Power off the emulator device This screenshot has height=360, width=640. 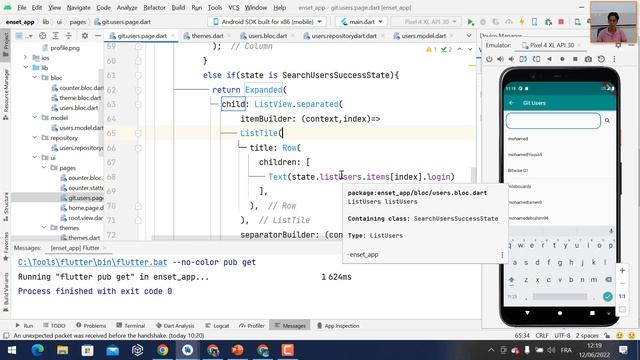(489, 59)
